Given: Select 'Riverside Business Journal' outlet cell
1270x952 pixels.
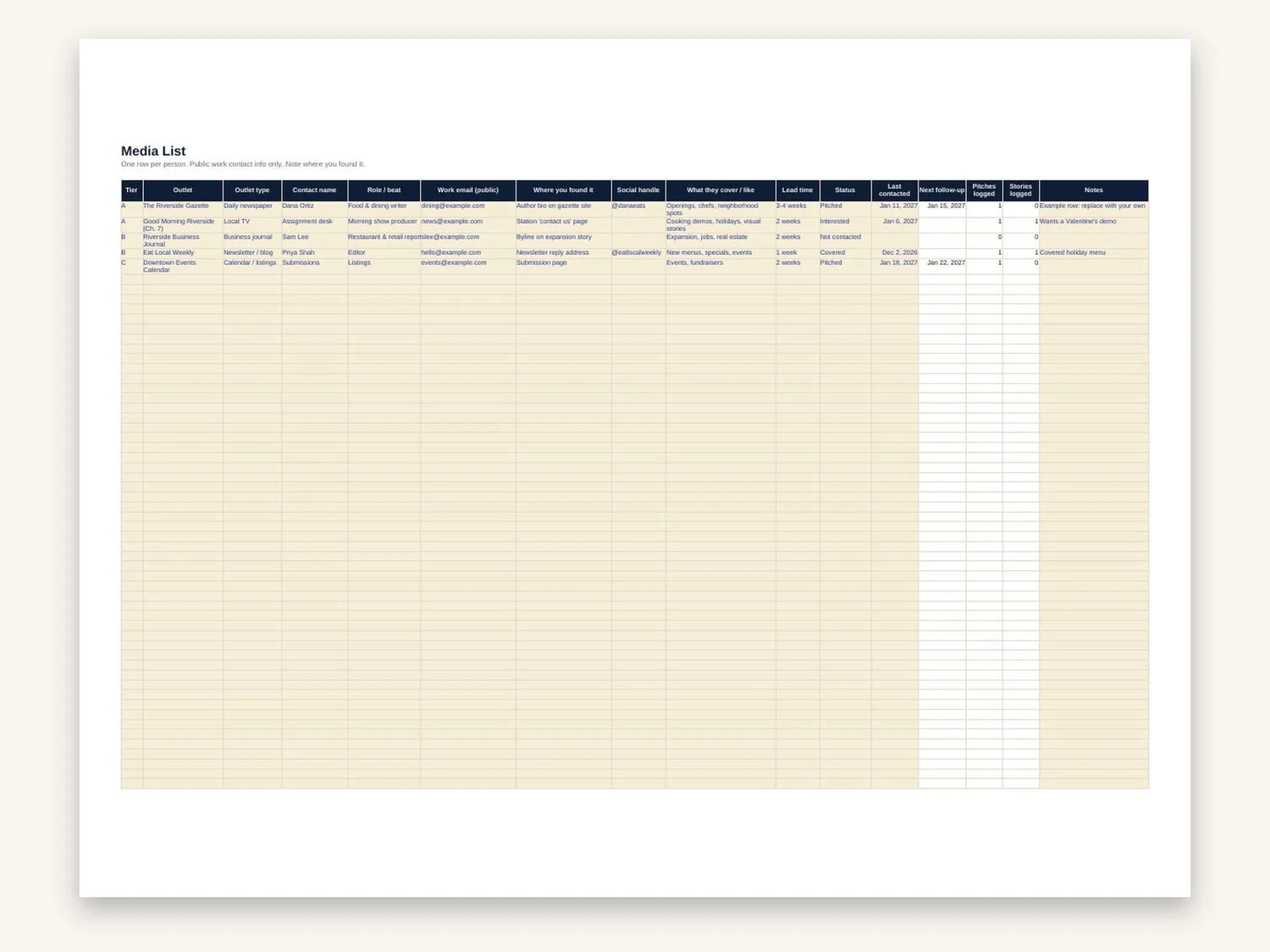Looking at the screenshot, I should [183, 240].
